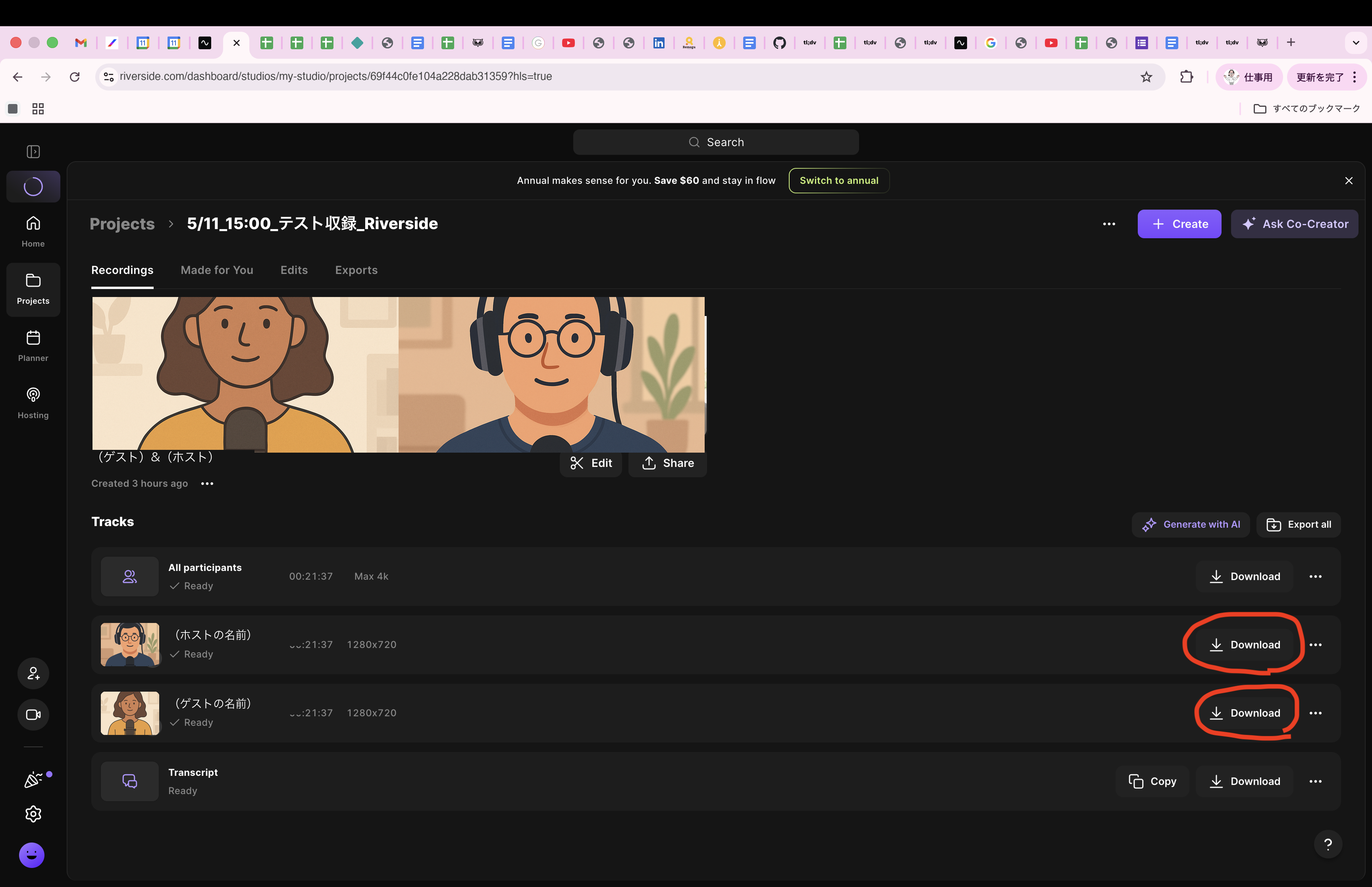This screenshot has width=1372, height=887.
Task: Open the Hosting section in sidebar
Action: (x=33, y=403)
